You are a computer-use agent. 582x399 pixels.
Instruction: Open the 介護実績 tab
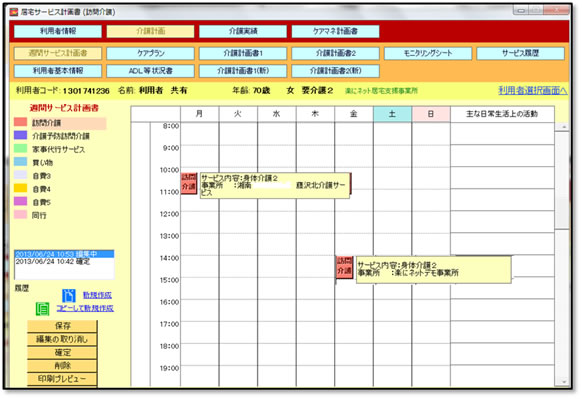[243, 31]
